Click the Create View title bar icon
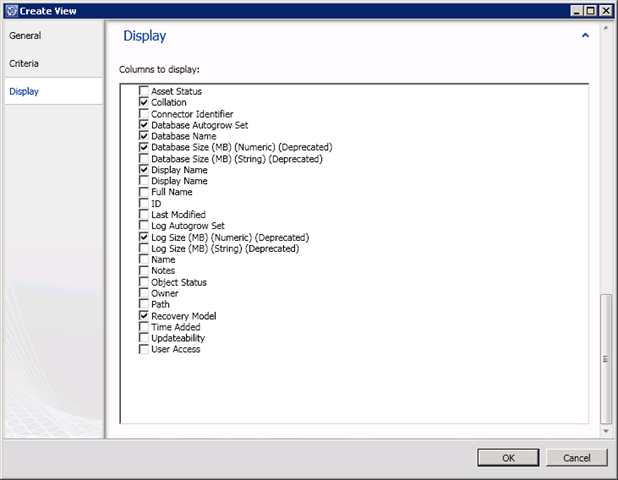This screenshot has width=618, height=480. click(x=11, y=9)
